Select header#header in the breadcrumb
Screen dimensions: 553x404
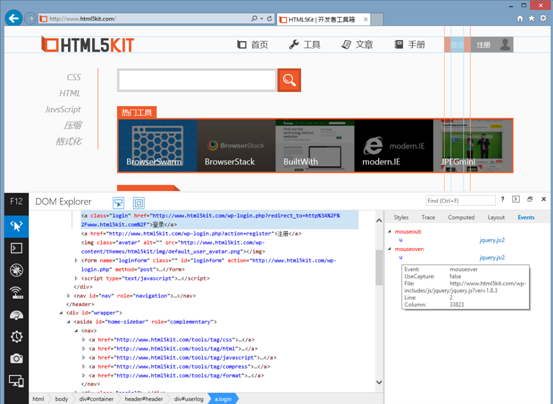(144, 399)
